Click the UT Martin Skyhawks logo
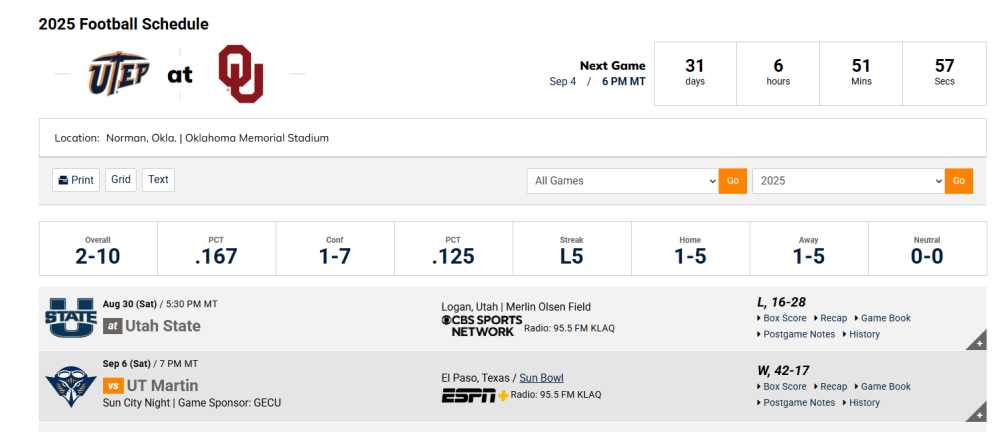1000x432 pixels. [x=70, y=385]
